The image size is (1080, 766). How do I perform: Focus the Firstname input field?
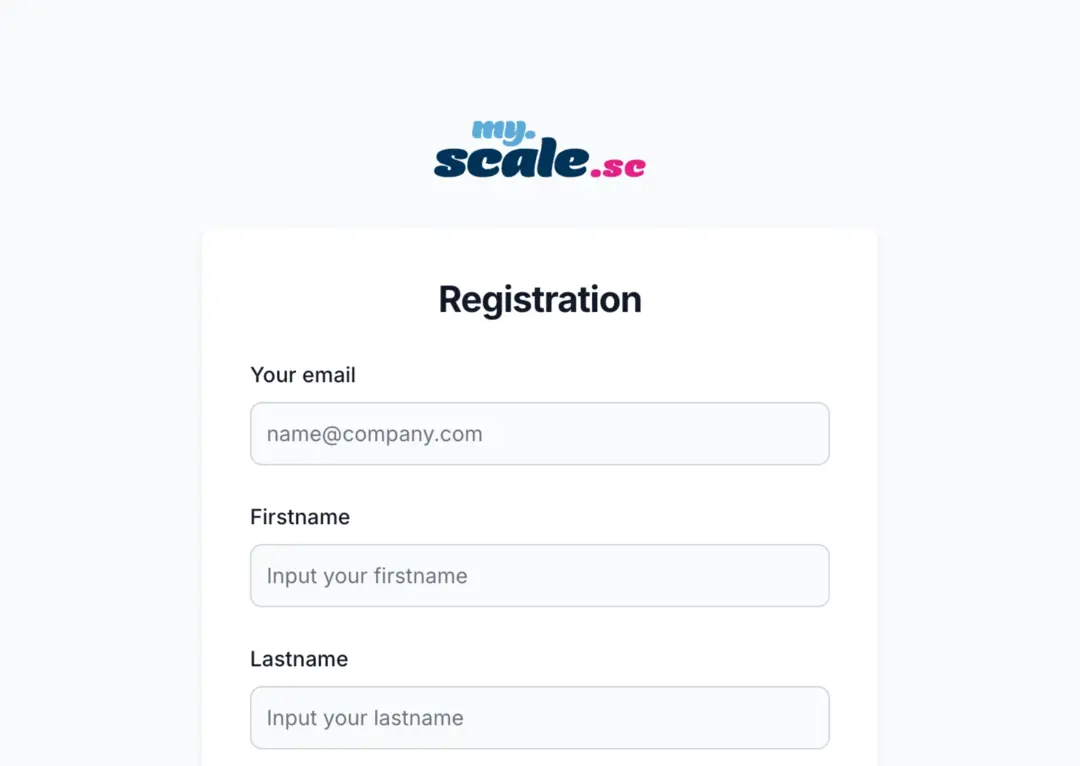pyautogui.click(x=540, y=576)
